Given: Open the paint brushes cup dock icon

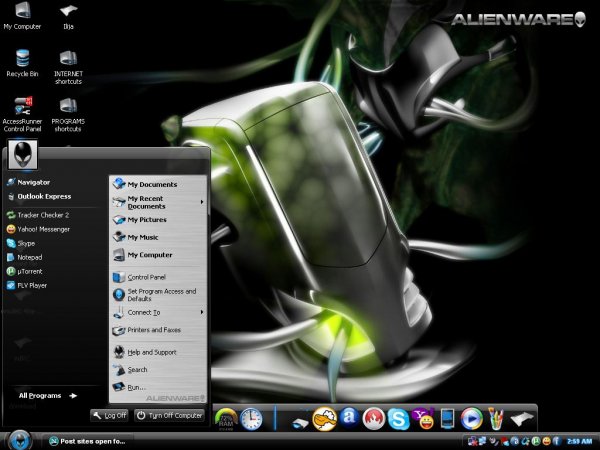Looking at the screenshot, I should (x=496, y=419).
